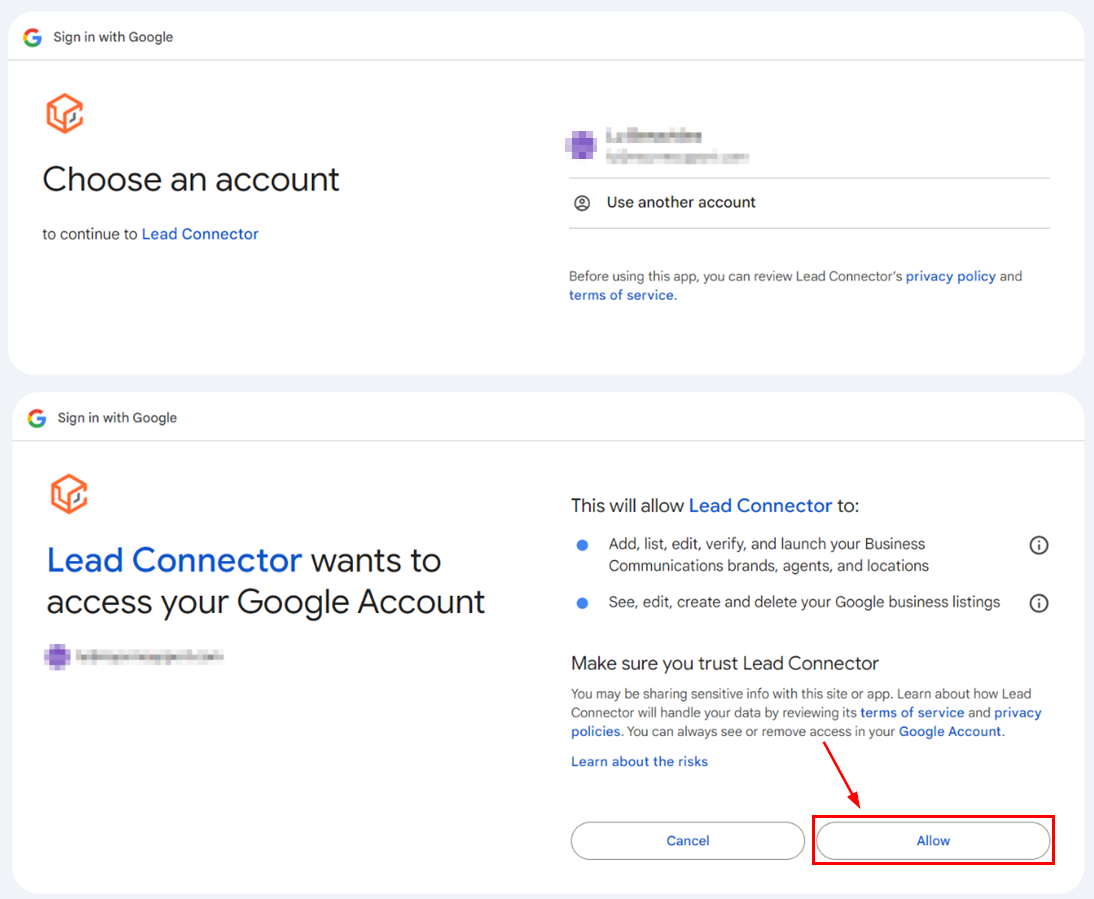Open the "privacy policy" link in account chooser

tap(950, 276)
